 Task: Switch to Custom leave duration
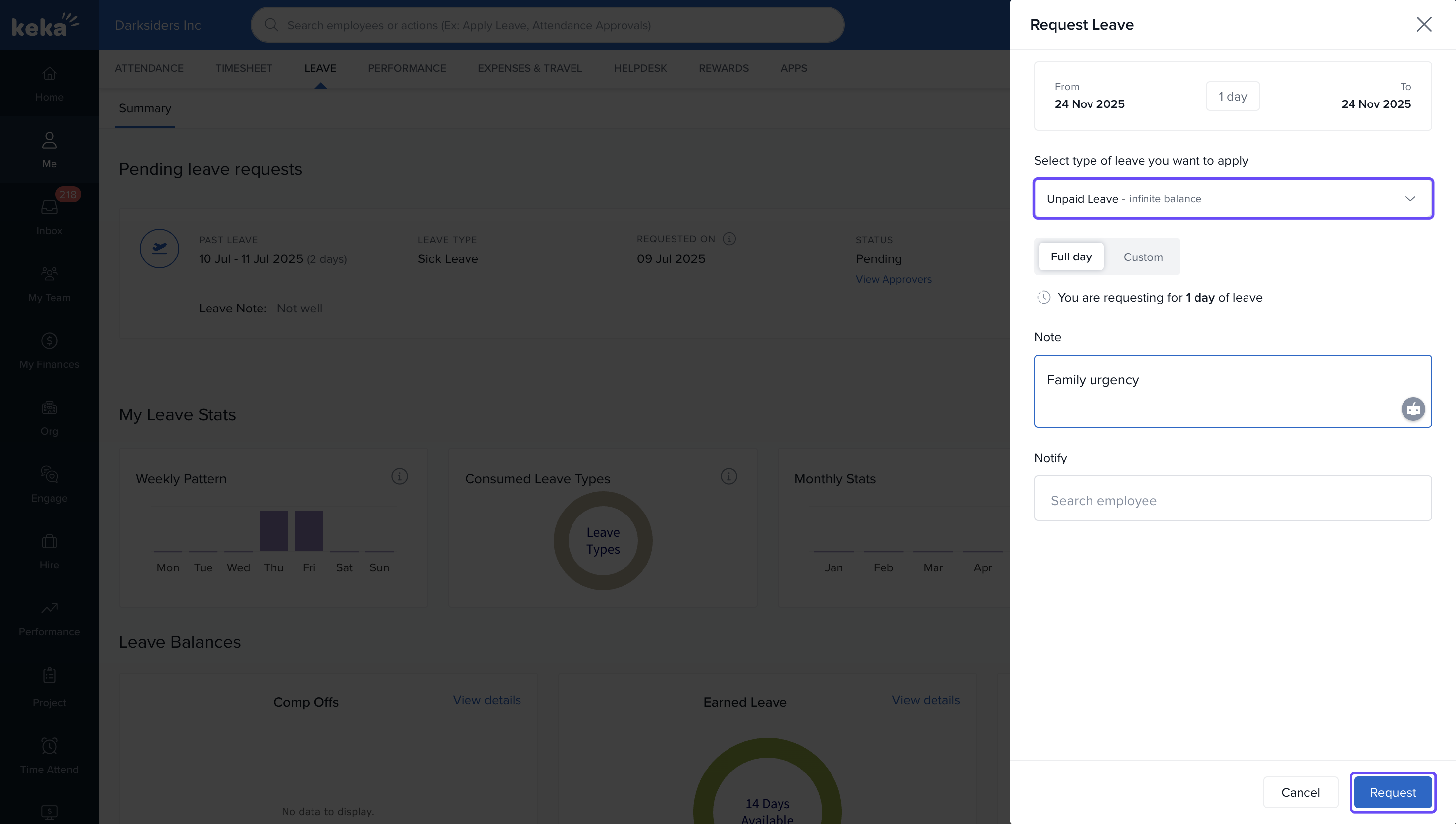(1143, 257)
